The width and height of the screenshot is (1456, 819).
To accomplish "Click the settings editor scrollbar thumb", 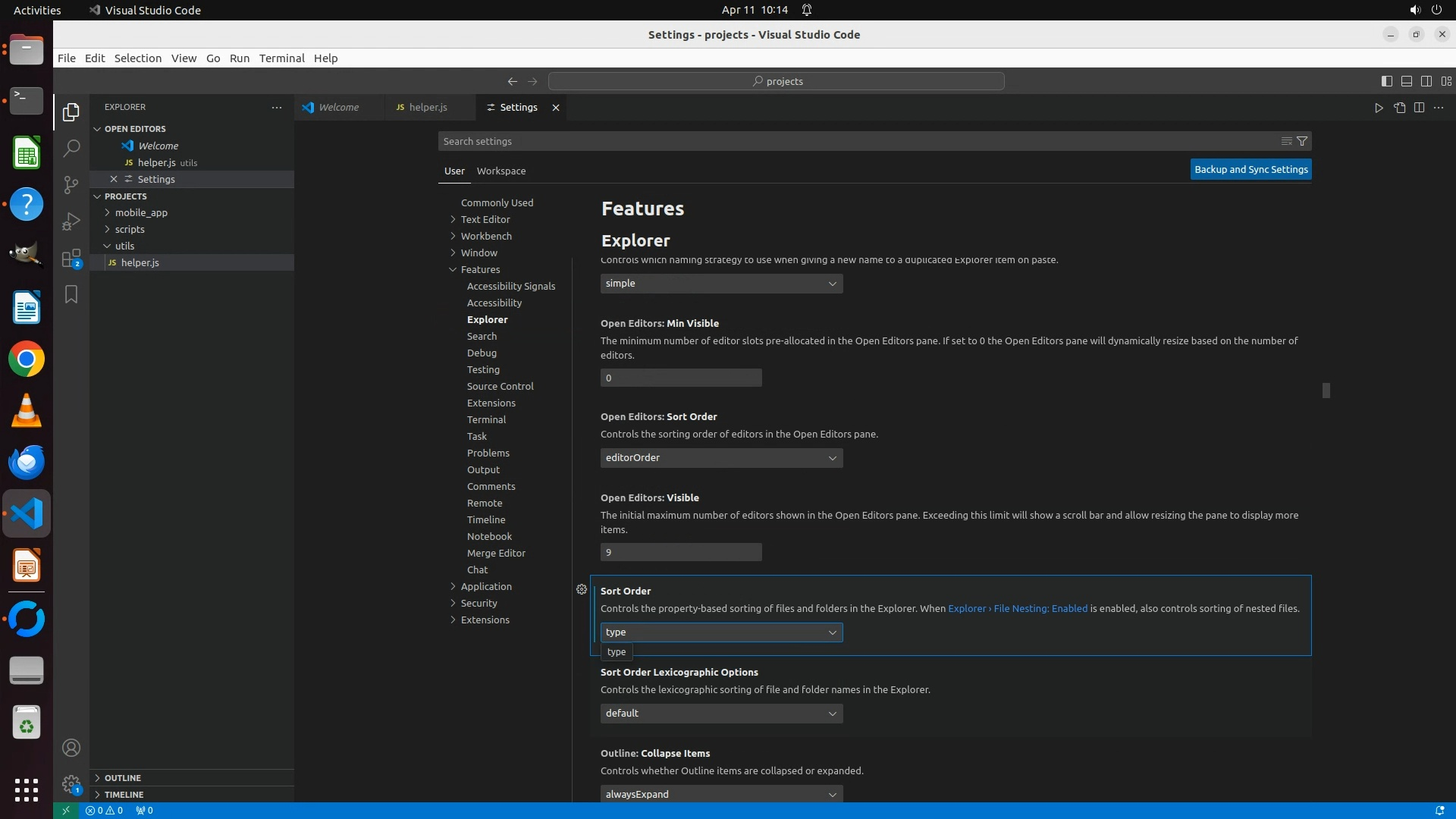I will [1326, 391].
